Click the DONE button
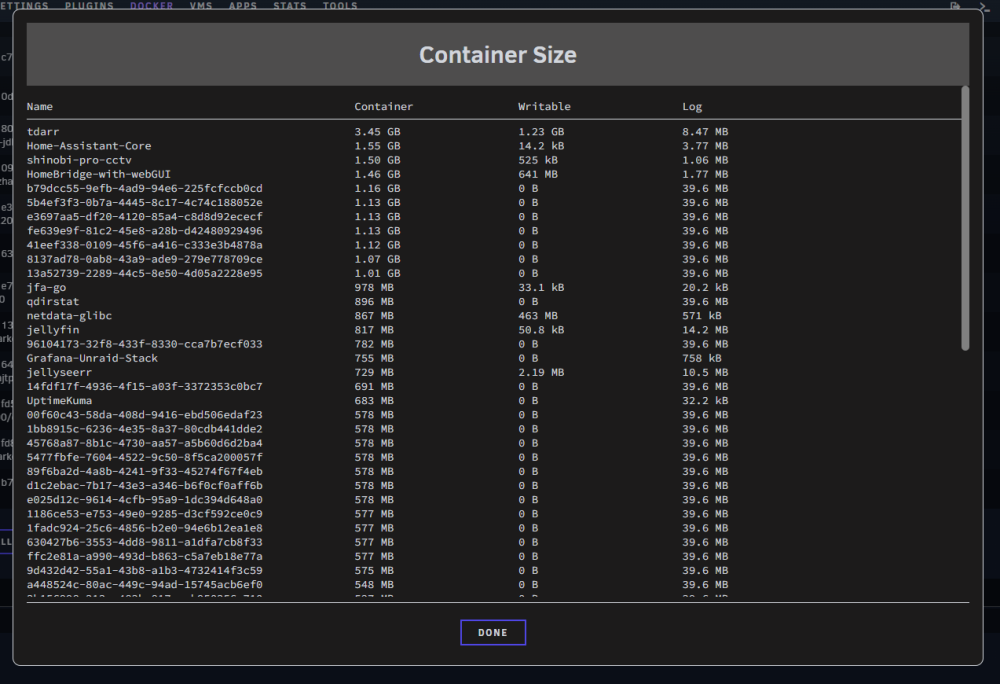The width and height of the screenshot is (1000, 684). pos(492,632)
